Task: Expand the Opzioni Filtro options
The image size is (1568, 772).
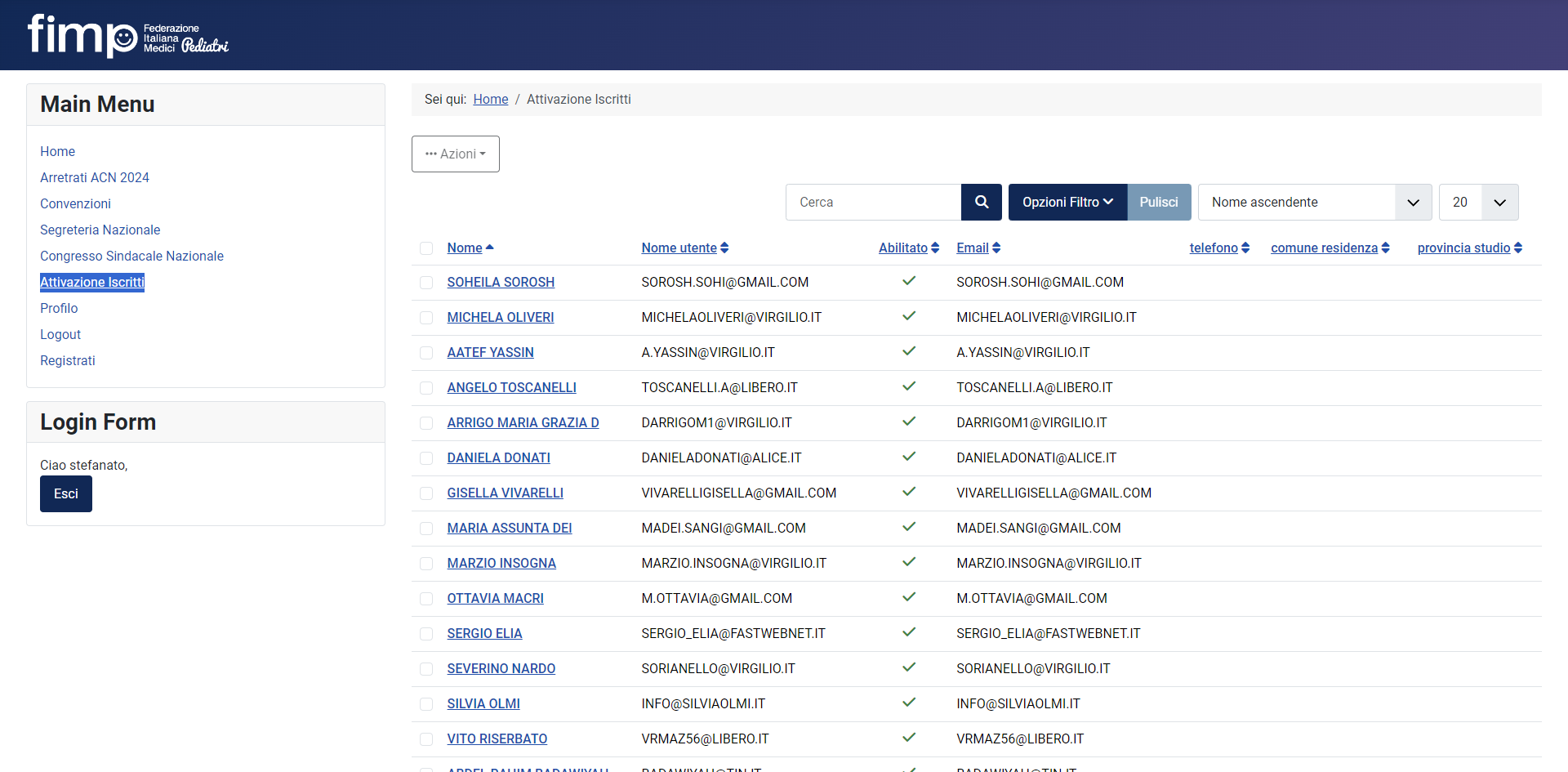Action: click(x=1068, y=202)
